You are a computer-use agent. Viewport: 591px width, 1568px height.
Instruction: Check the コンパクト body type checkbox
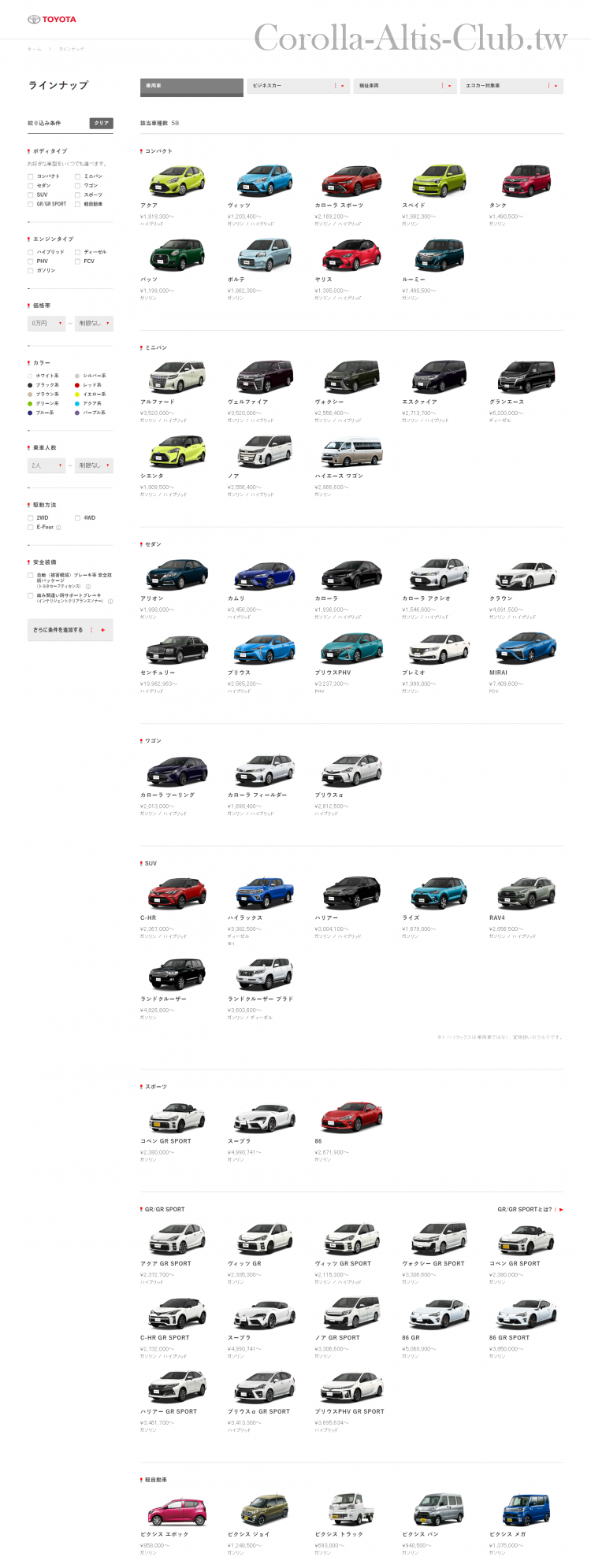[31, 176]
